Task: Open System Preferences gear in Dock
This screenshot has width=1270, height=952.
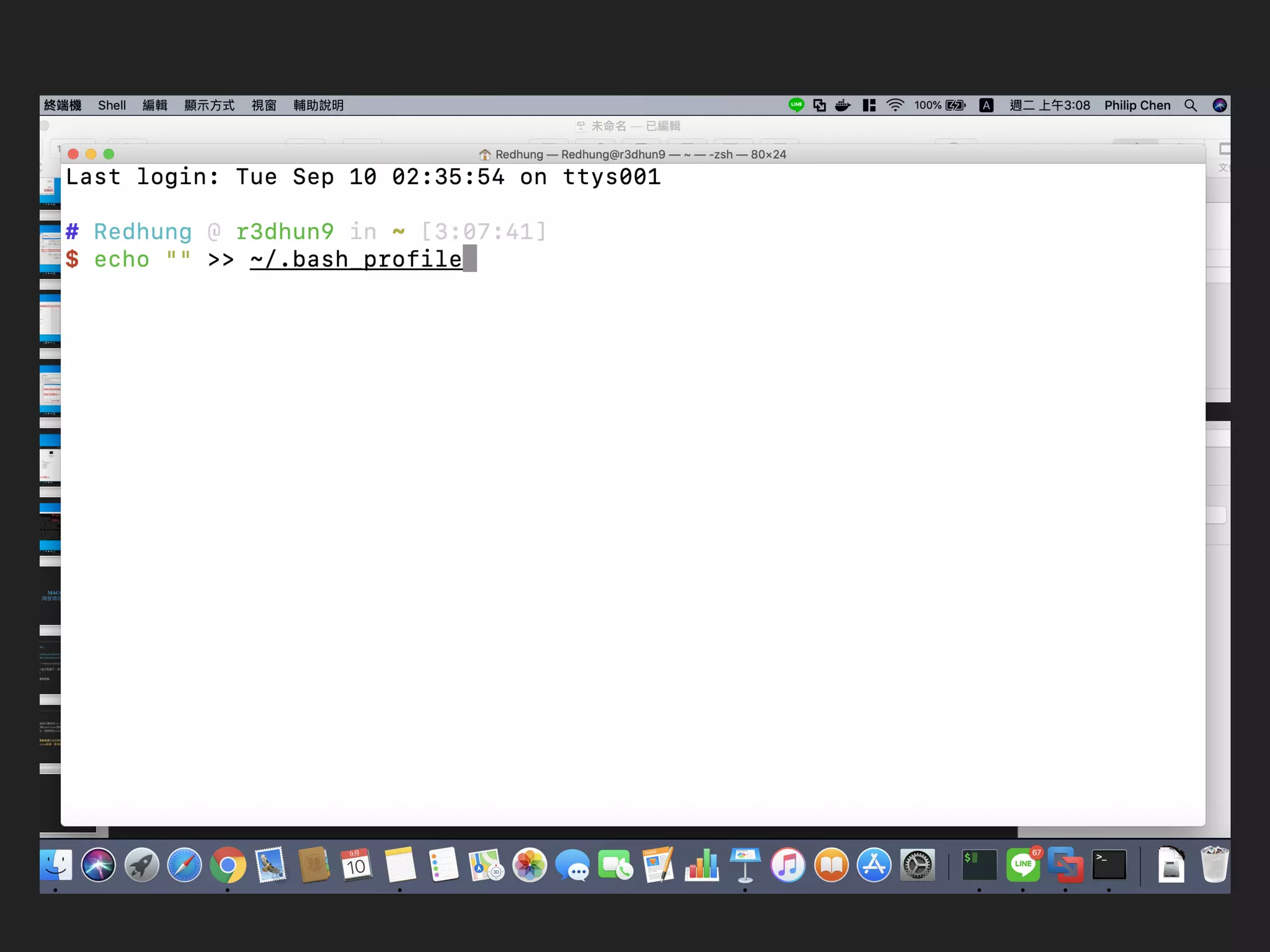Action: click(917, 865)
